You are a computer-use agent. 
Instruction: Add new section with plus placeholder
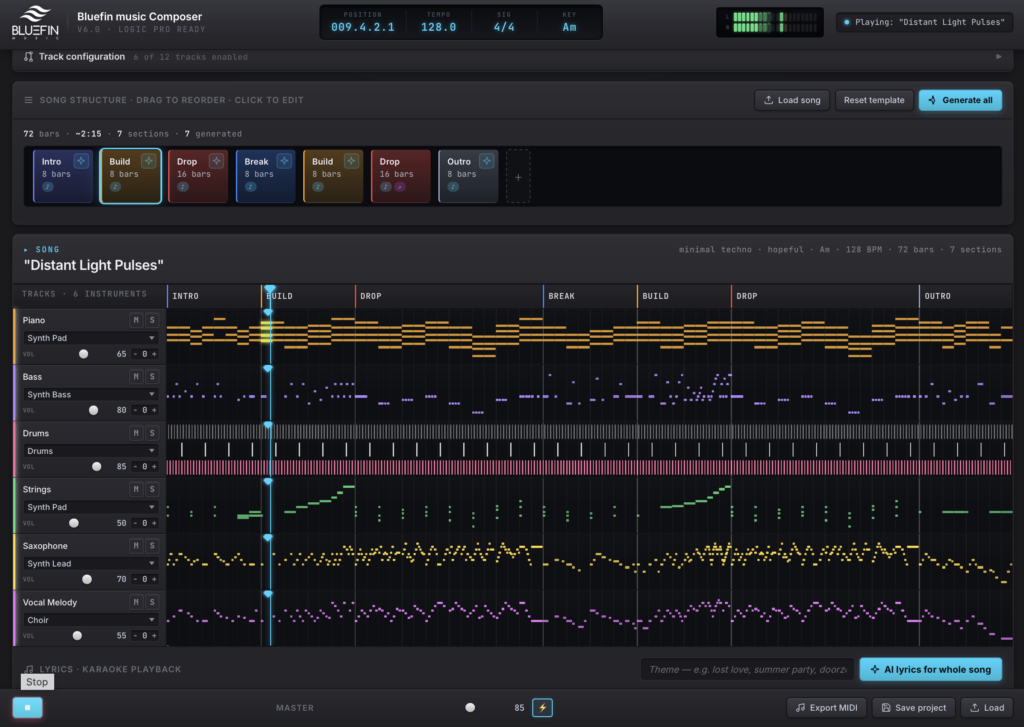coord(518,177)
